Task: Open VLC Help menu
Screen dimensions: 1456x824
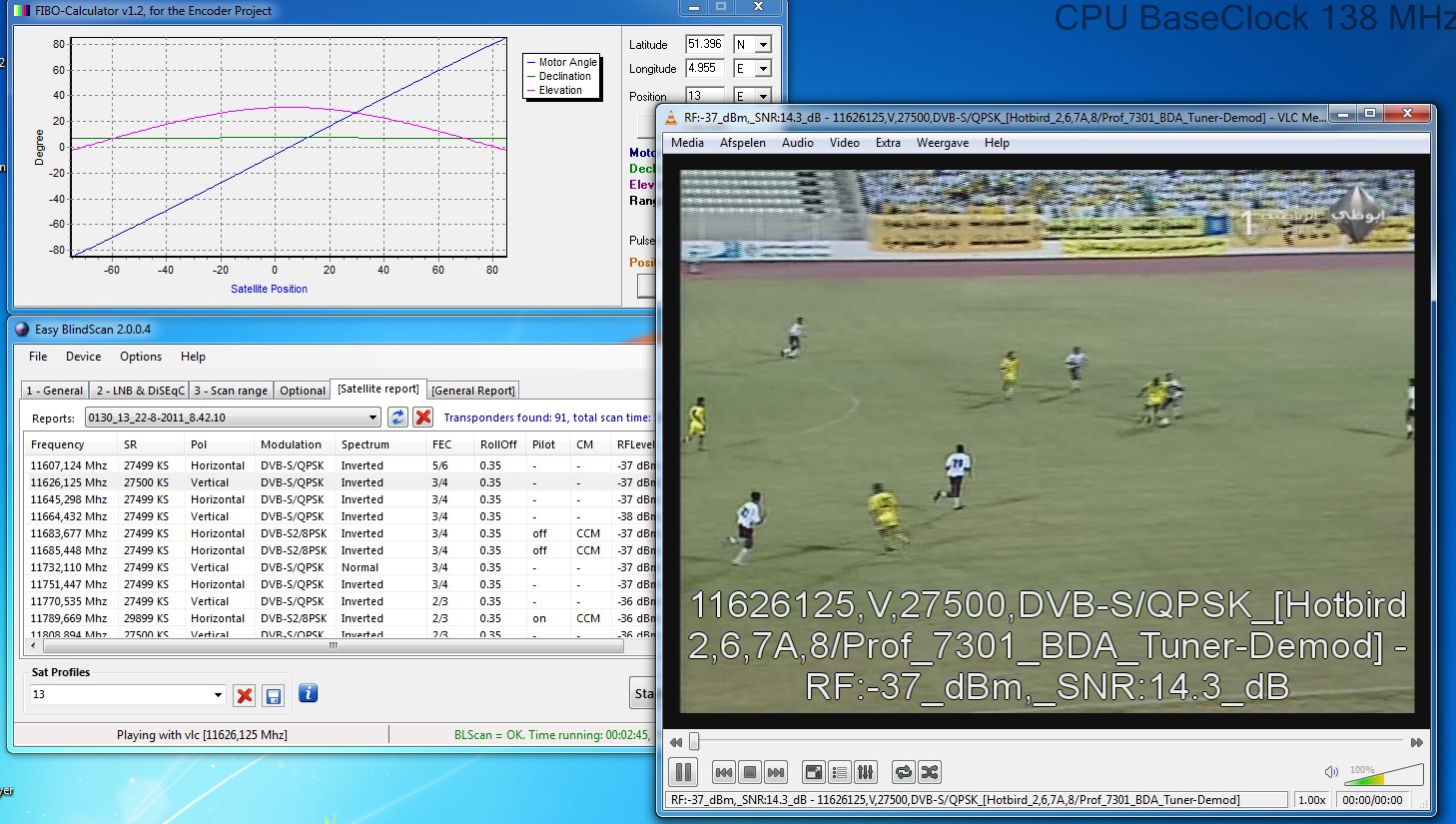Action: pyautogui.click(x=997, y=143)
